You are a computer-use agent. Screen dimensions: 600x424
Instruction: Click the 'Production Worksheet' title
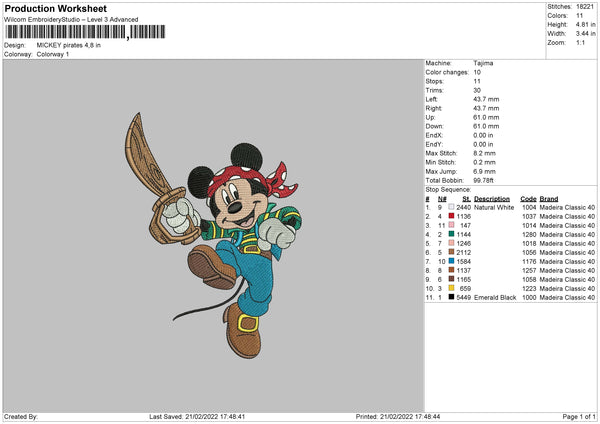pos(56,8)
